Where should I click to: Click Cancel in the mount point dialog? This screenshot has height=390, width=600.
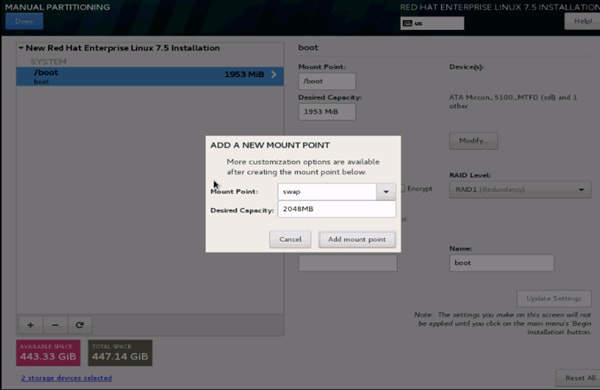tap(290, 239)
